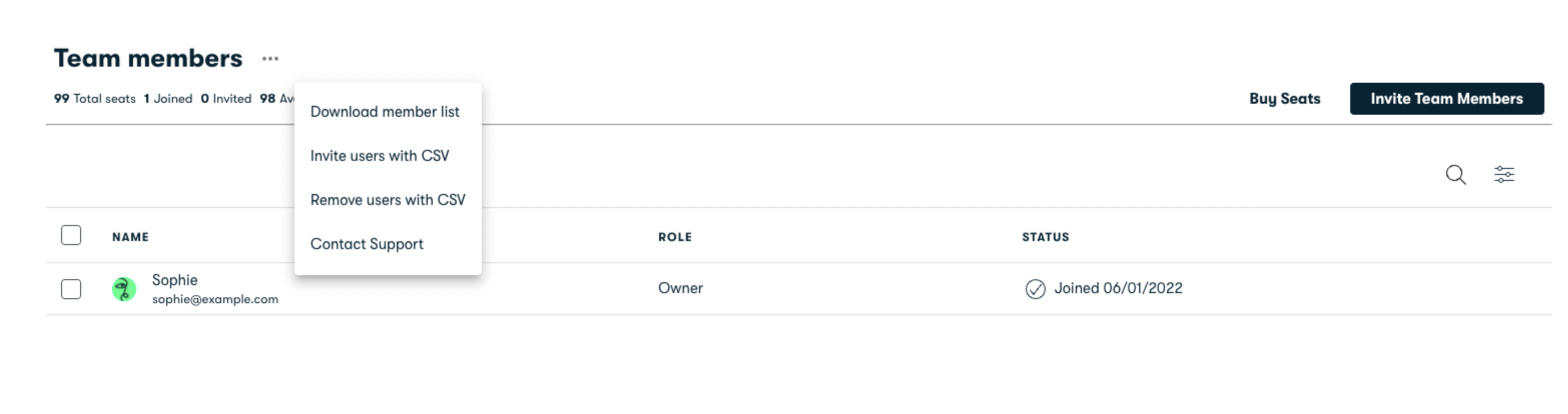Viewport: 1568px width, 414px height.
Task: Click Sophie's green avatar icon
Action: click(124, 289)
